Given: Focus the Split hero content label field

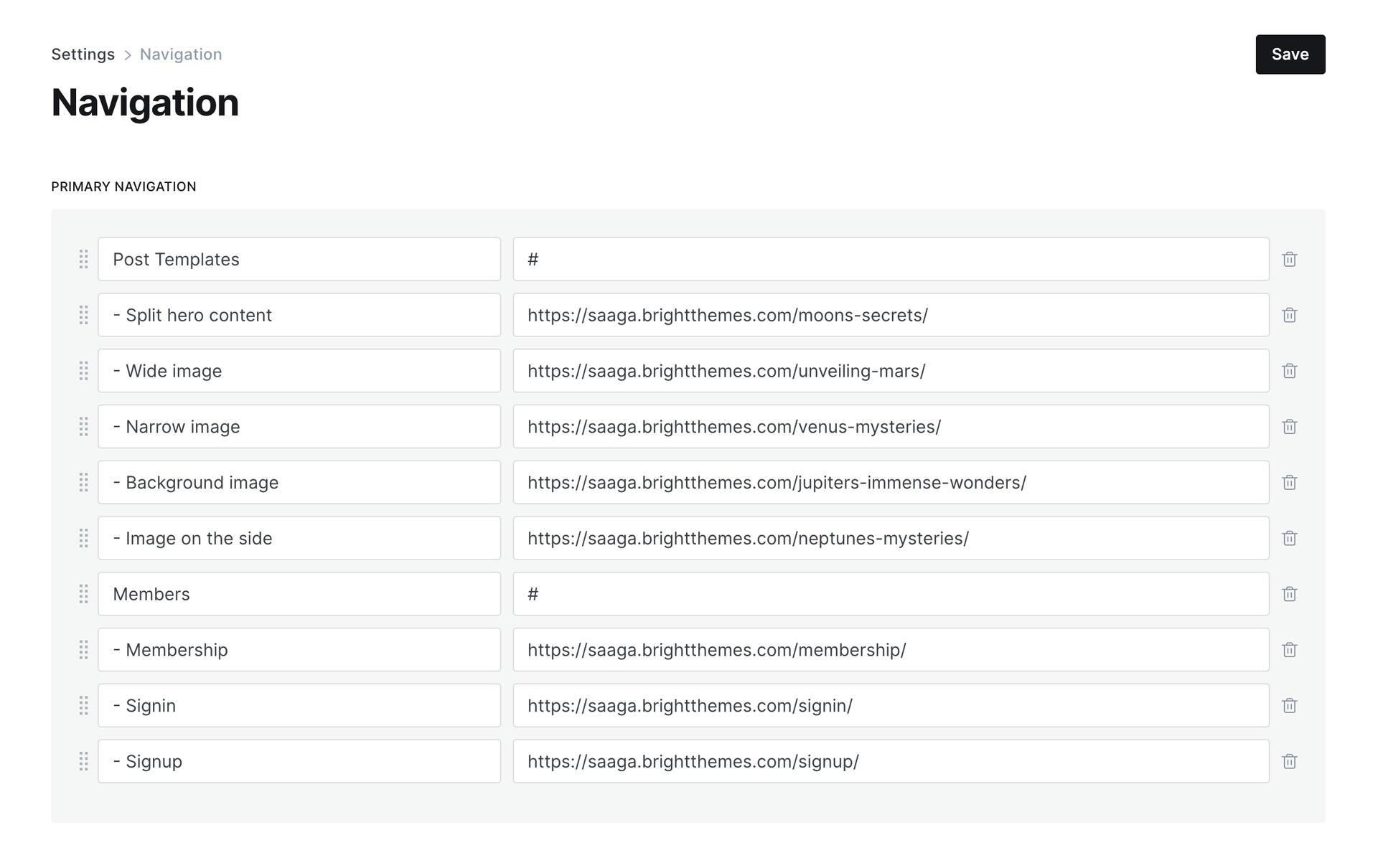Looking at the screenshot, I should (x=299, y=315).
